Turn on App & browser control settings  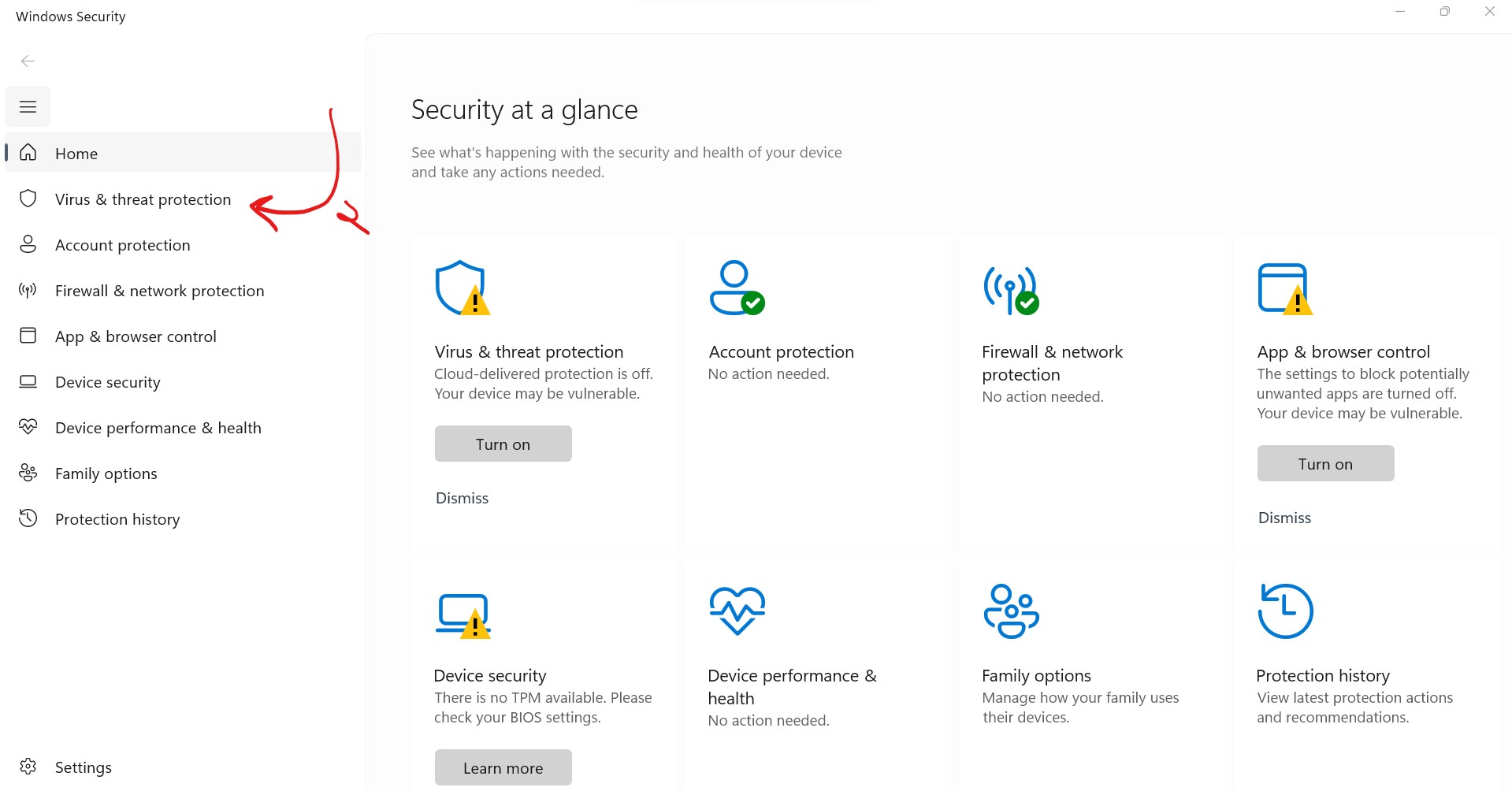[1325, 463]
